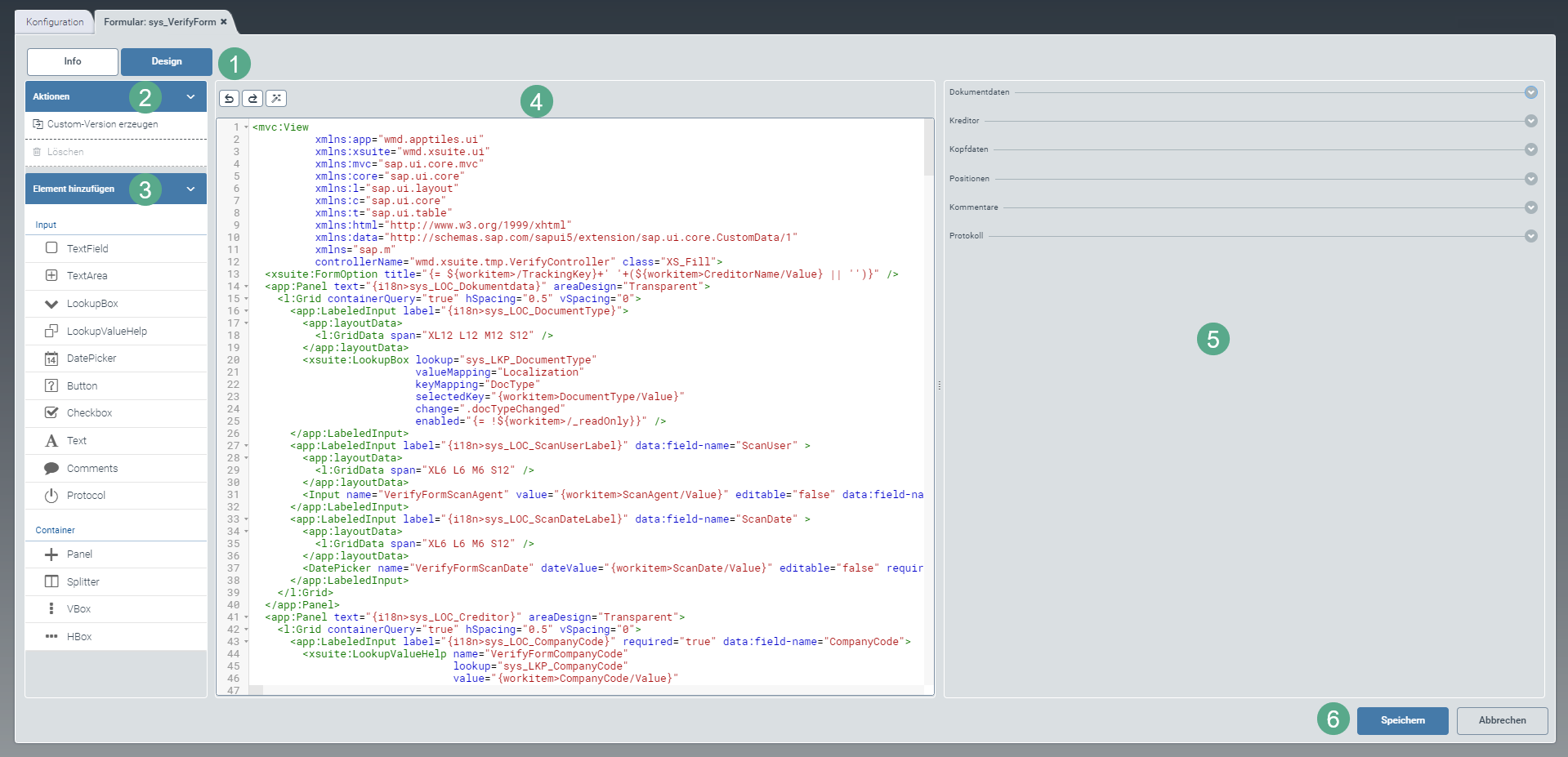Add a LookupValueHelp element
Viewport: 1568px width, 757px height.
(x=106, y=332)
